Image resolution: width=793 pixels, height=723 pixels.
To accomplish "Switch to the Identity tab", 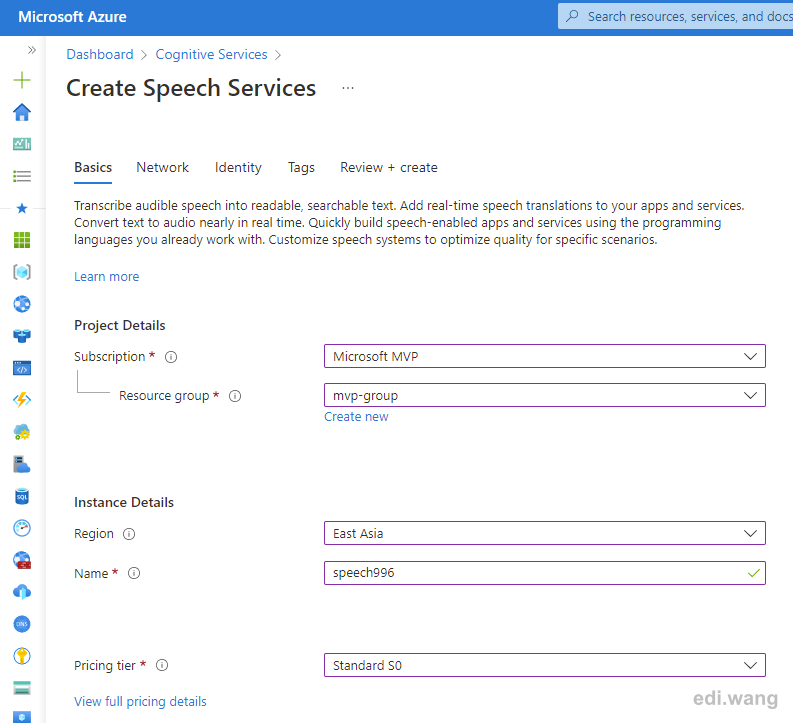I will tap(238, 167).
